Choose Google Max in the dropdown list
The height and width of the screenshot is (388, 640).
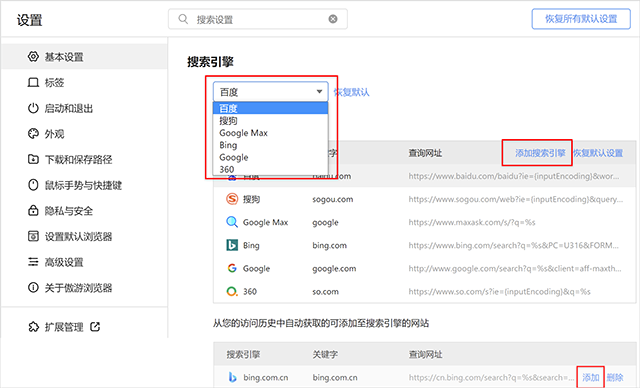(x=271, y=133)
